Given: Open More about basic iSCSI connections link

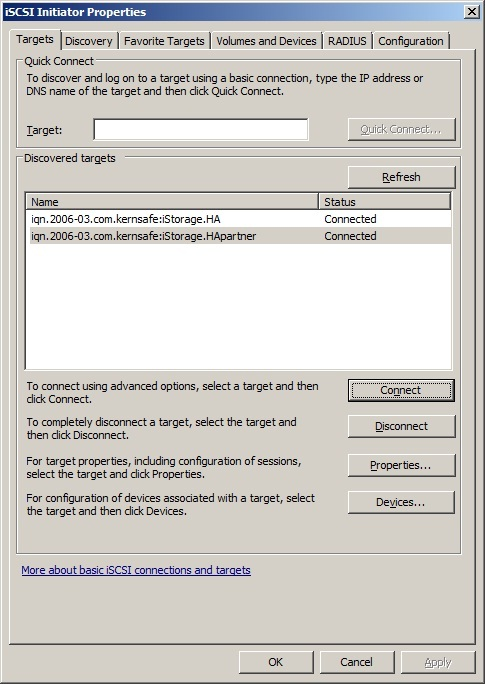Looking at the screenshot, I should click(x=136, y=570).
